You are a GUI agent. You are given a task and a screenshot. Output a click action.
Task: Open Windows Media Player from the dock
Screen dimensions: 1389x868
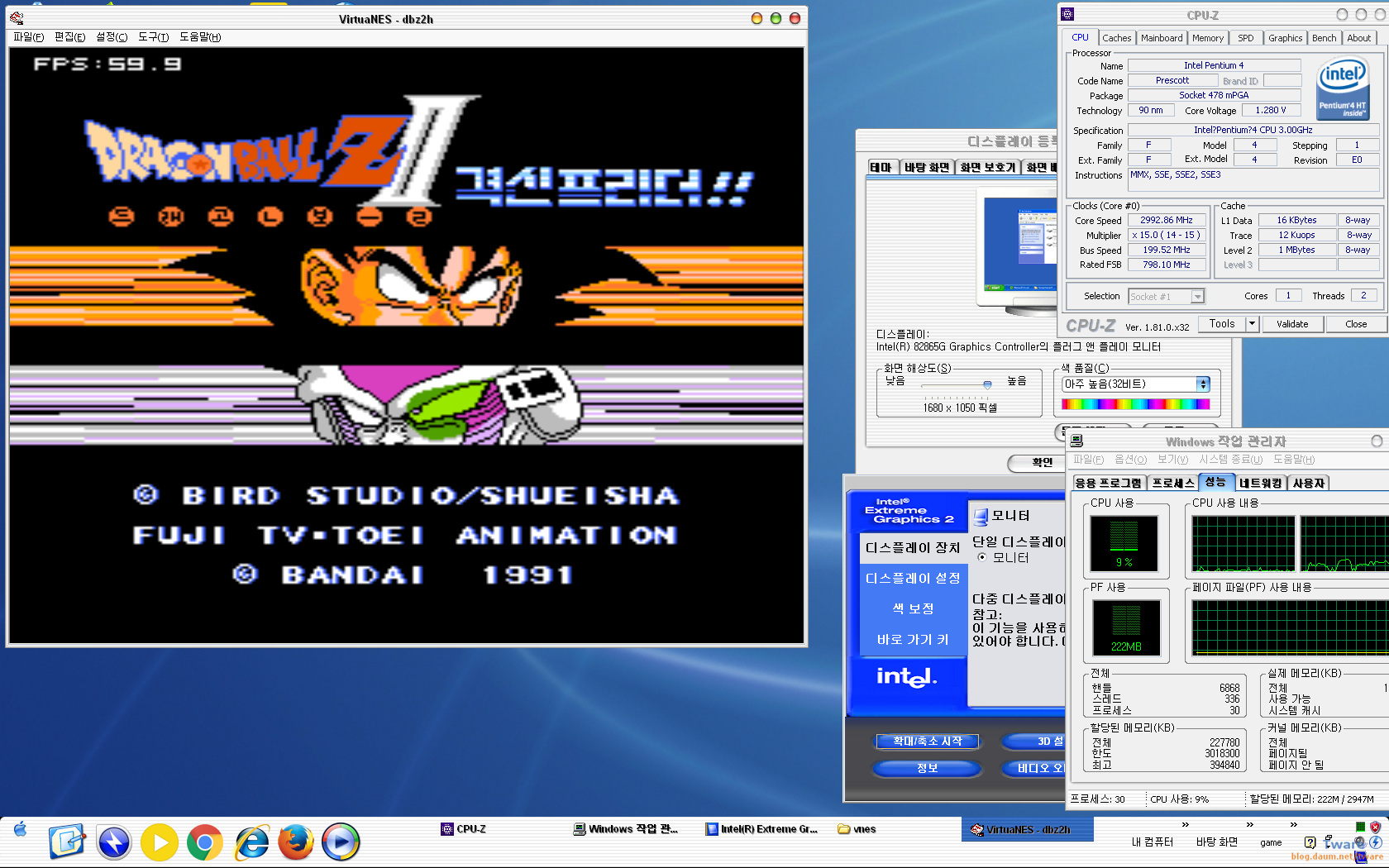341,842
